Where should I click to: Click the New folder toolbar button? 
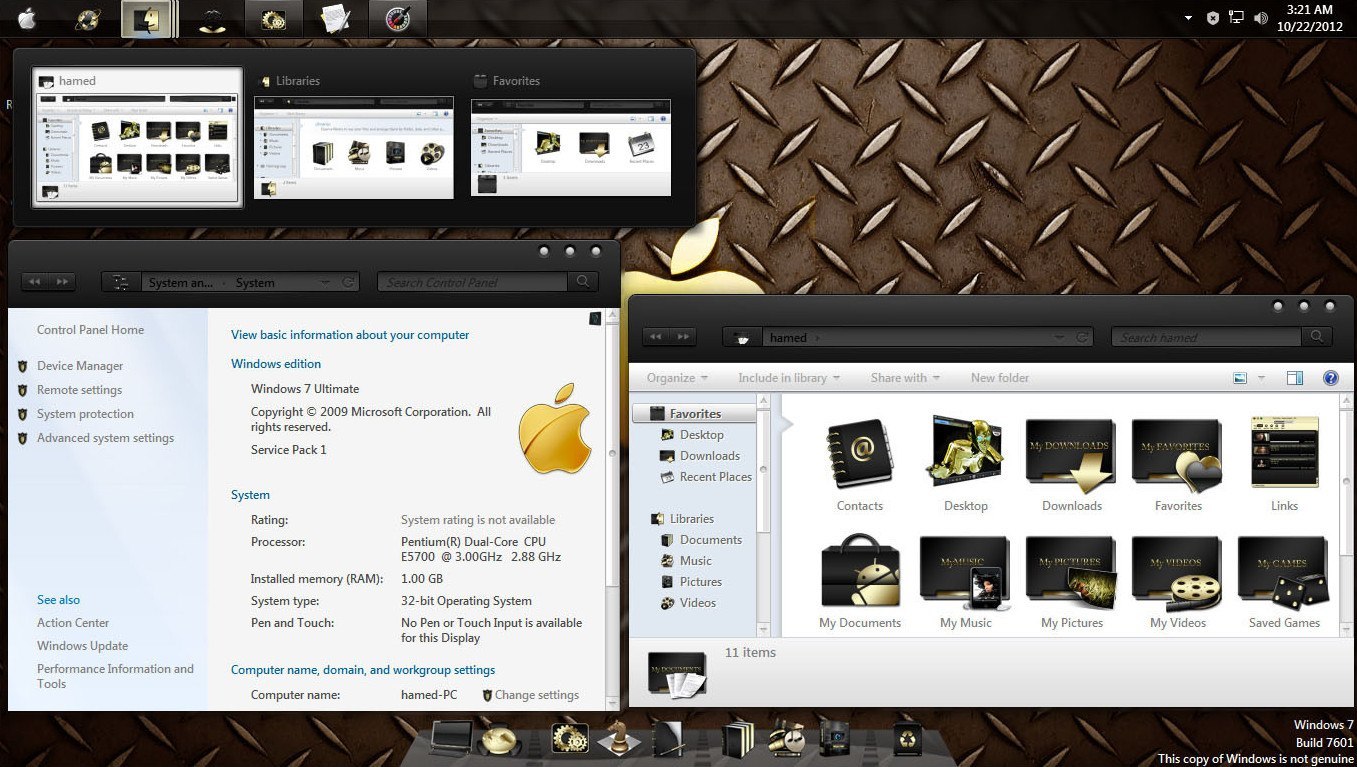999,378
